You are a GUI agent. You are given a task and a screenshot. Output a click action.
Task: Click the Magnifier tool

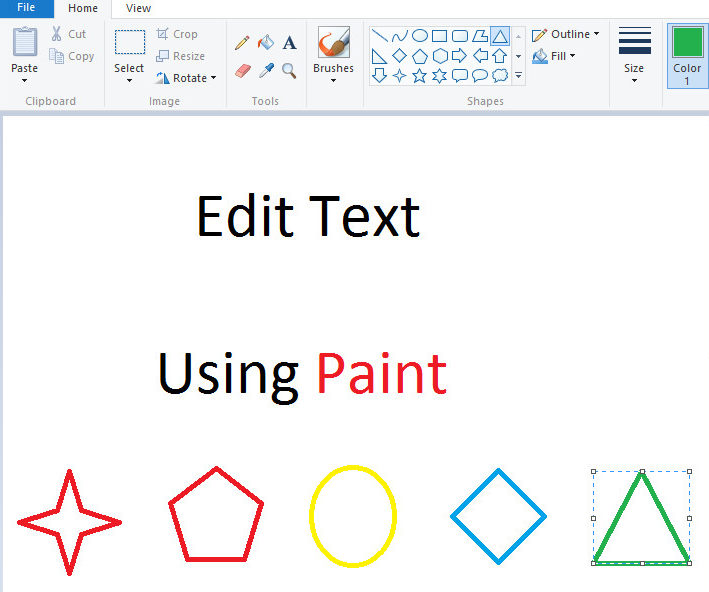tap(289, 71)
